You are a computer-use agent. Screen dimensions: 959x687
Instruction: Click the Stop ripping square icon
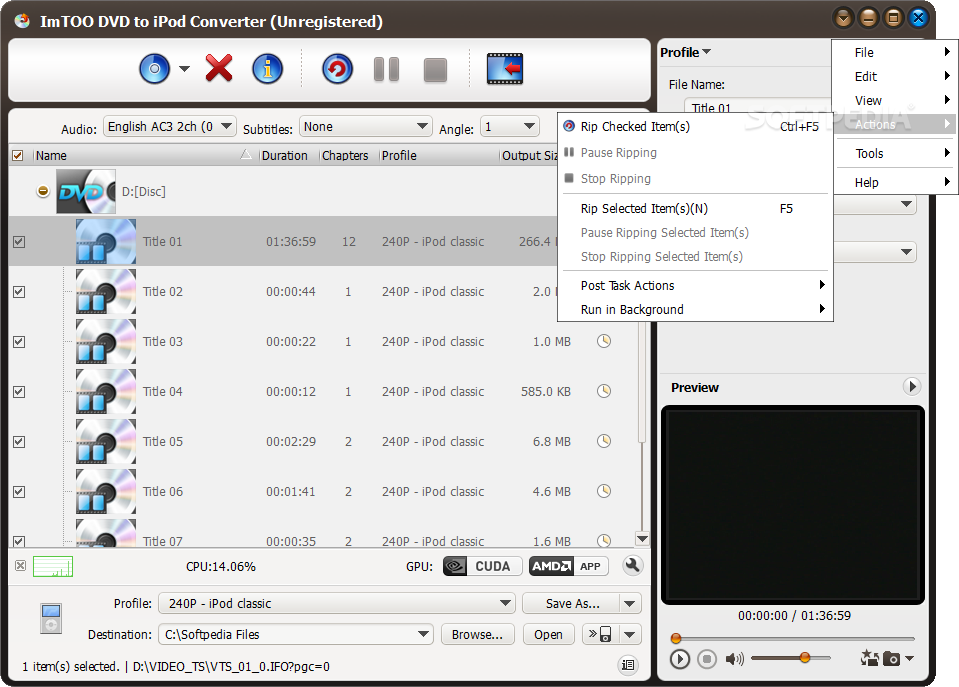435,70
